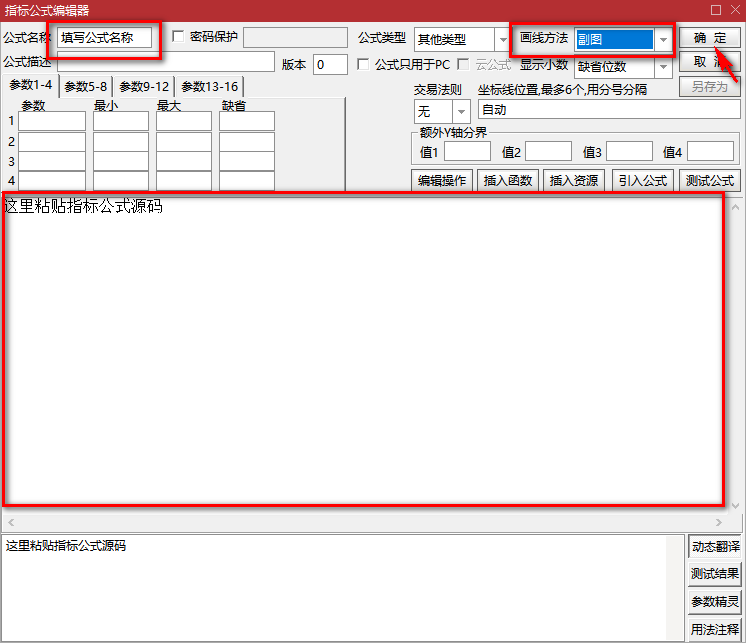Switch to the 参数5-8 tab
Image resolution: width=746 pixels, height=643 pixels.
point(86,87)
